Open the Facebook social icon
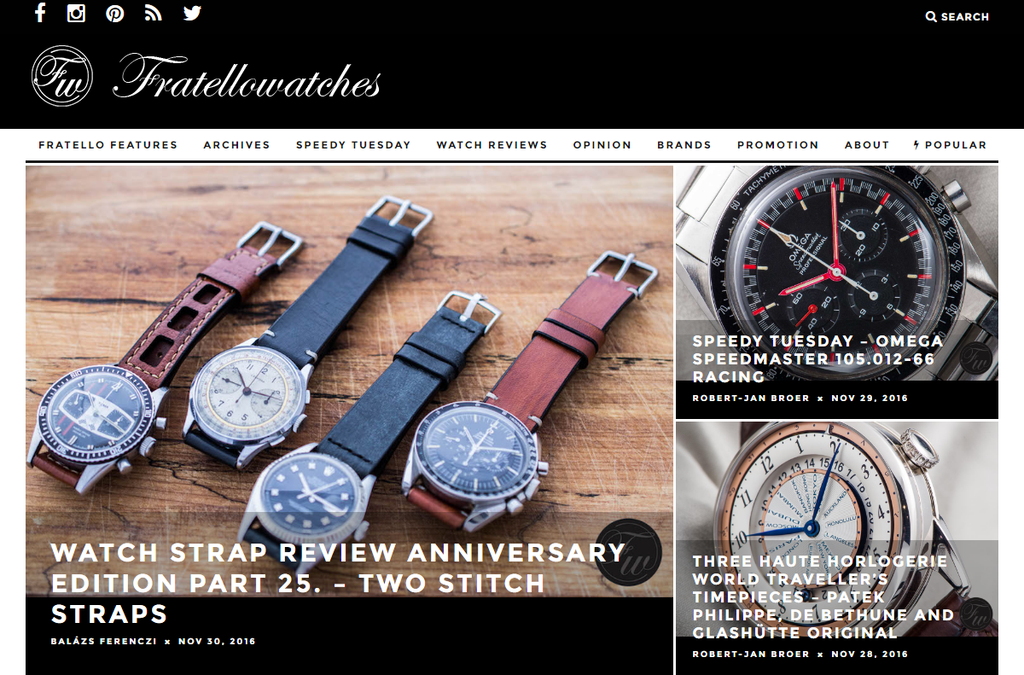The width and height of the screenshot is (1024, 675). click(40, 13)
